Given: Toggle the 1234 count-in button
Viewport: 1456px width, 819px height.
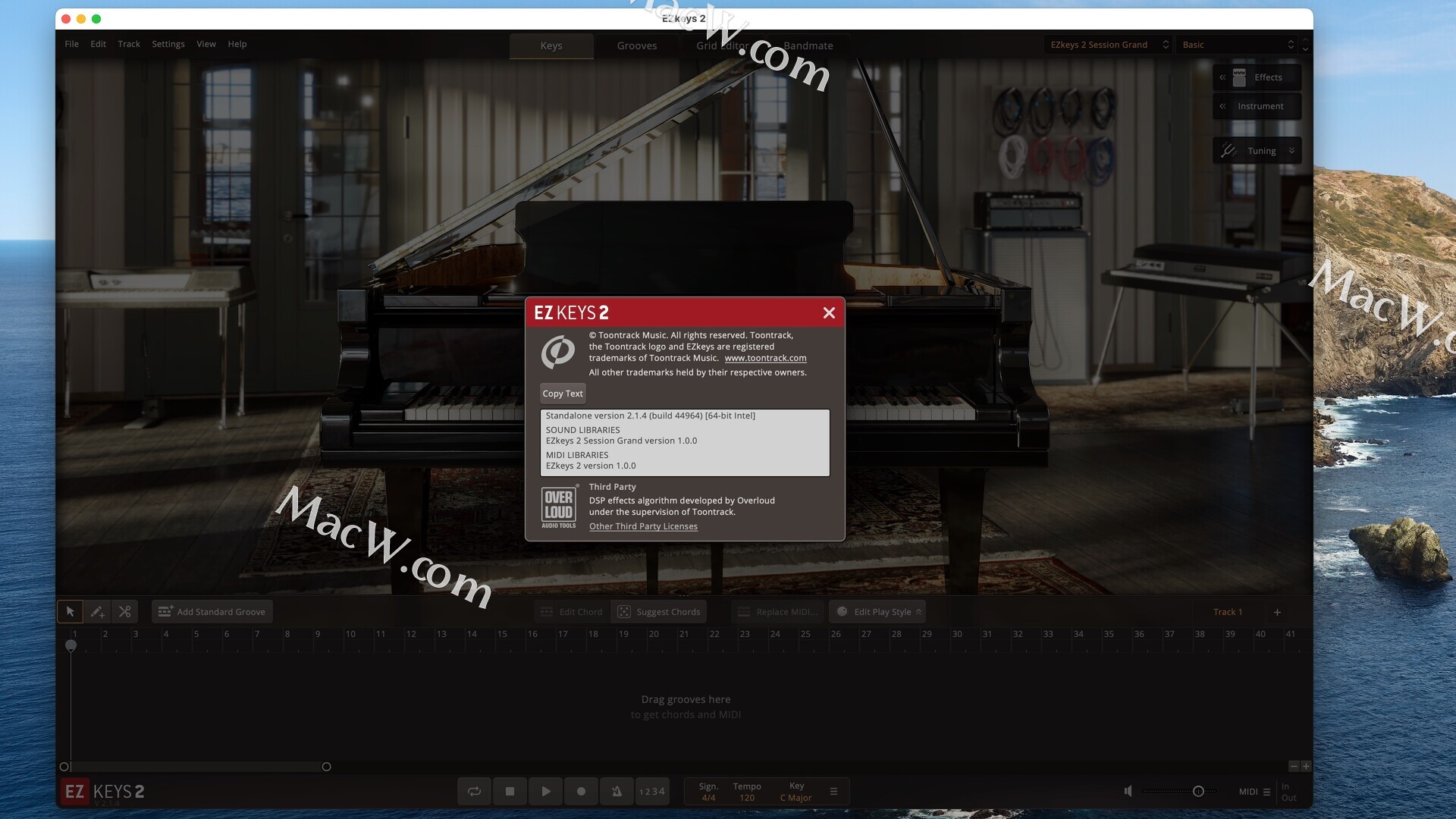Looking at the screenshot, I should (x=651, y=791).
